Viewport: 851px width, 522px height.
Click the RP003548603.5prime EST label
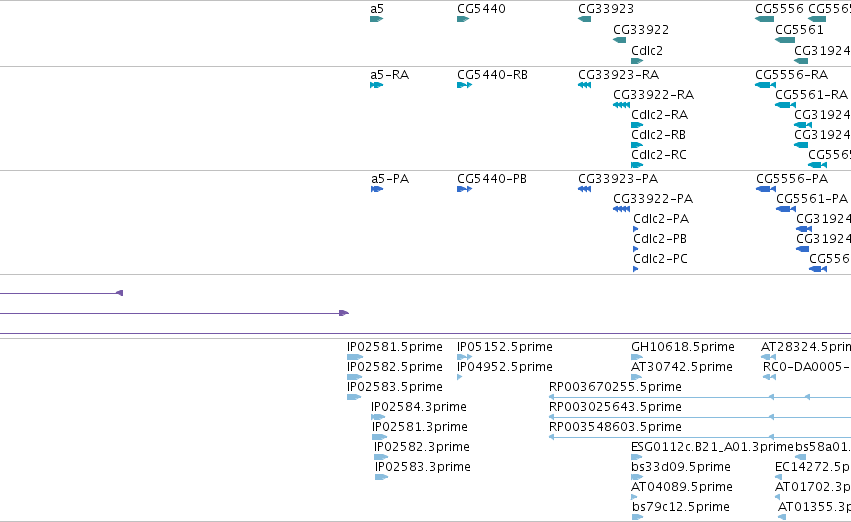[x=615, y=428]
